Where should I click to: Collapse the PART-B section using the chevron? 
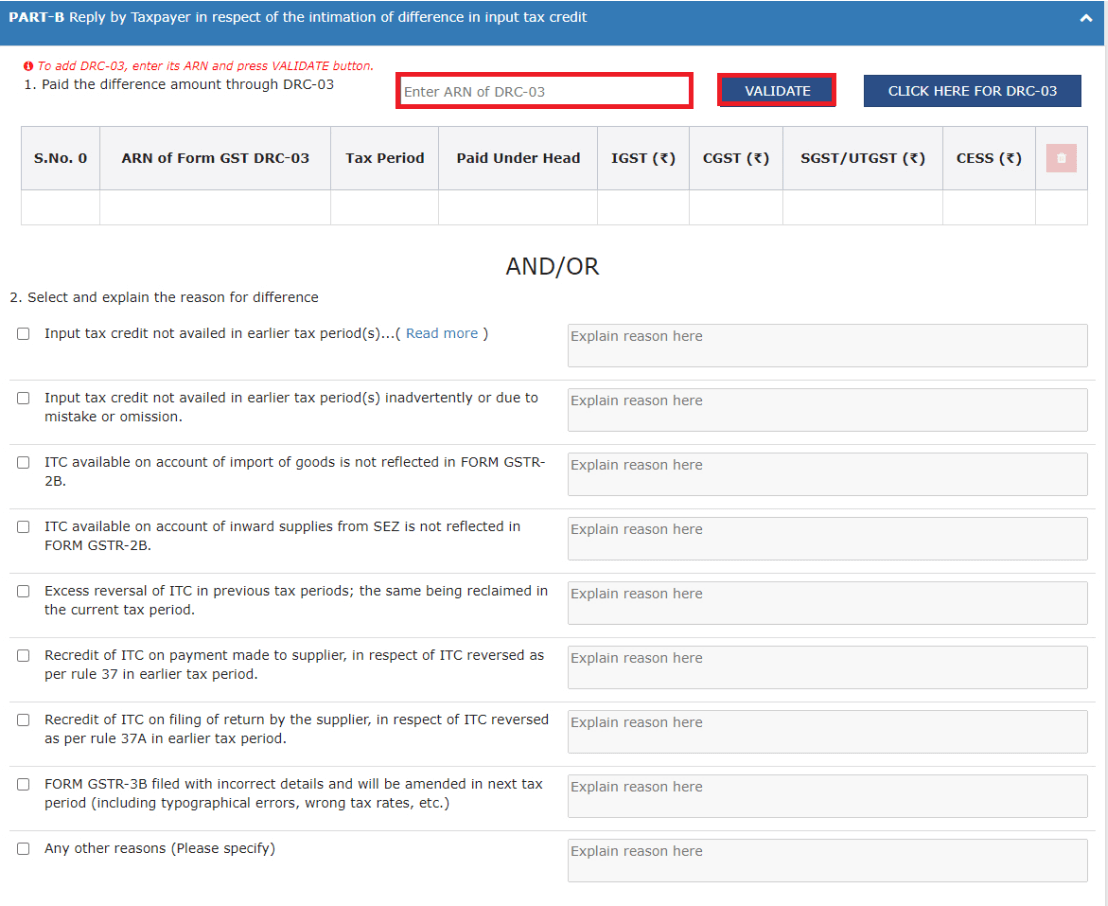point(1085,17)
